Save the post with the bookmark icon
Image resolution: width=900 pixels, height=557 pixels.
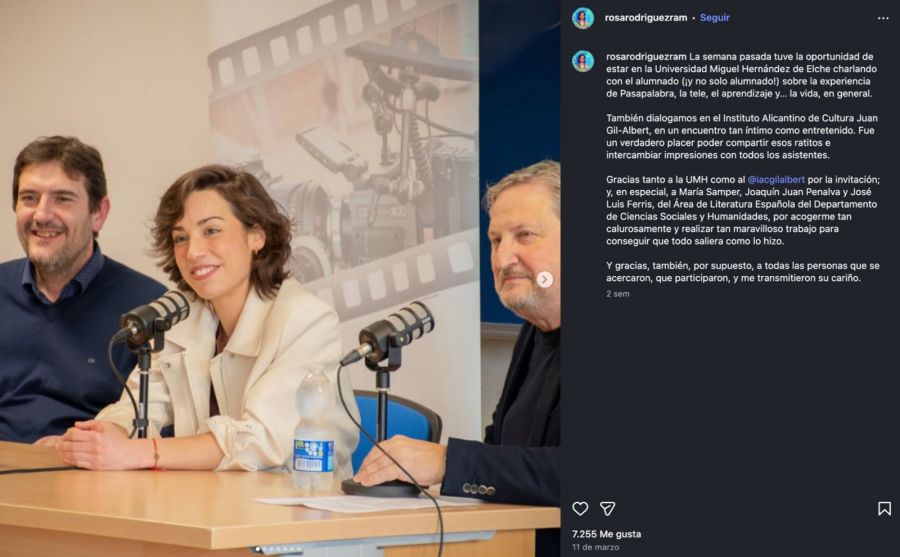pos(885,508)
